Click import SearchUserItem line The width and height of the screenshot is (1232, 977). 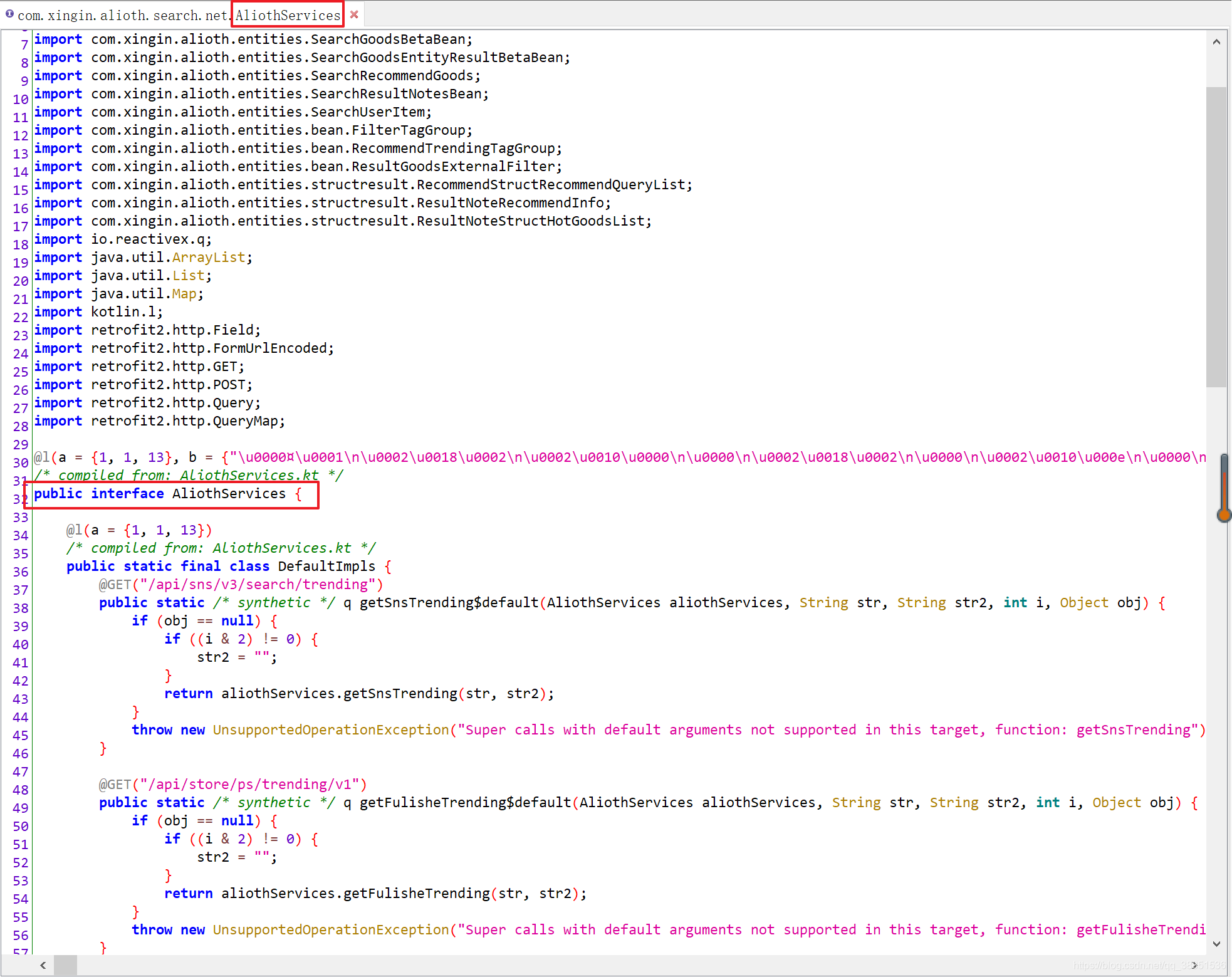233,112
